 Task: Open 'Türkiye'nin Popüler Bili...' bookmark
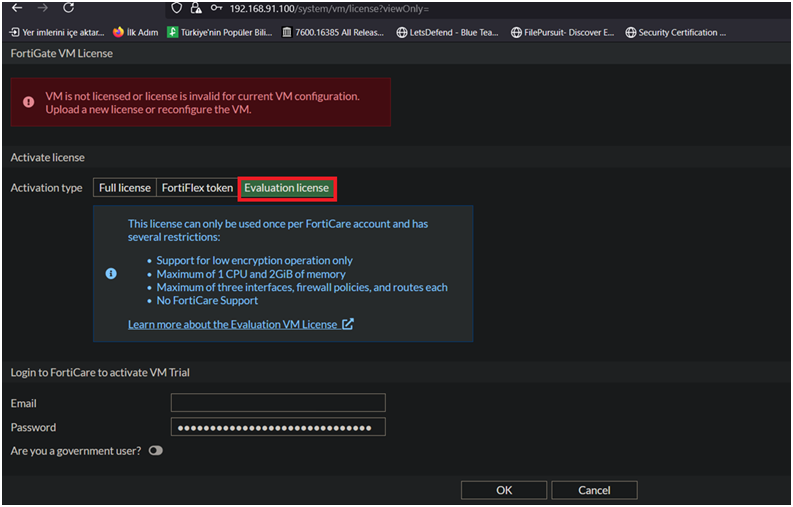pos(220,32)
